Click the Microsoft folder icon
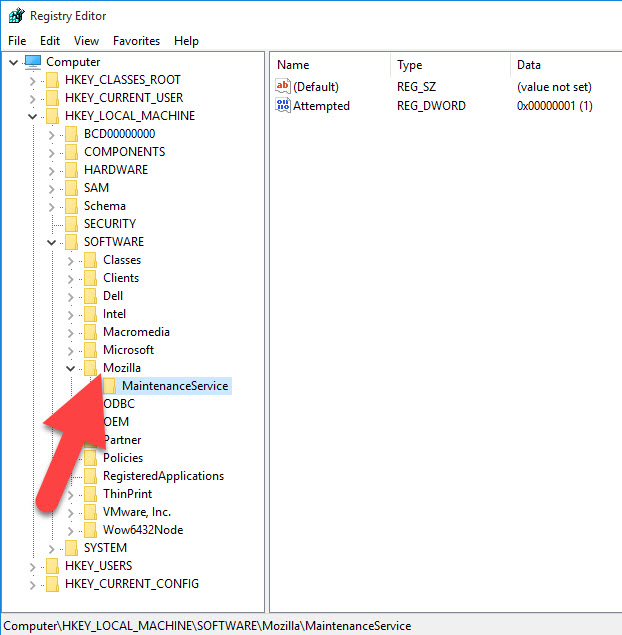 90,350
